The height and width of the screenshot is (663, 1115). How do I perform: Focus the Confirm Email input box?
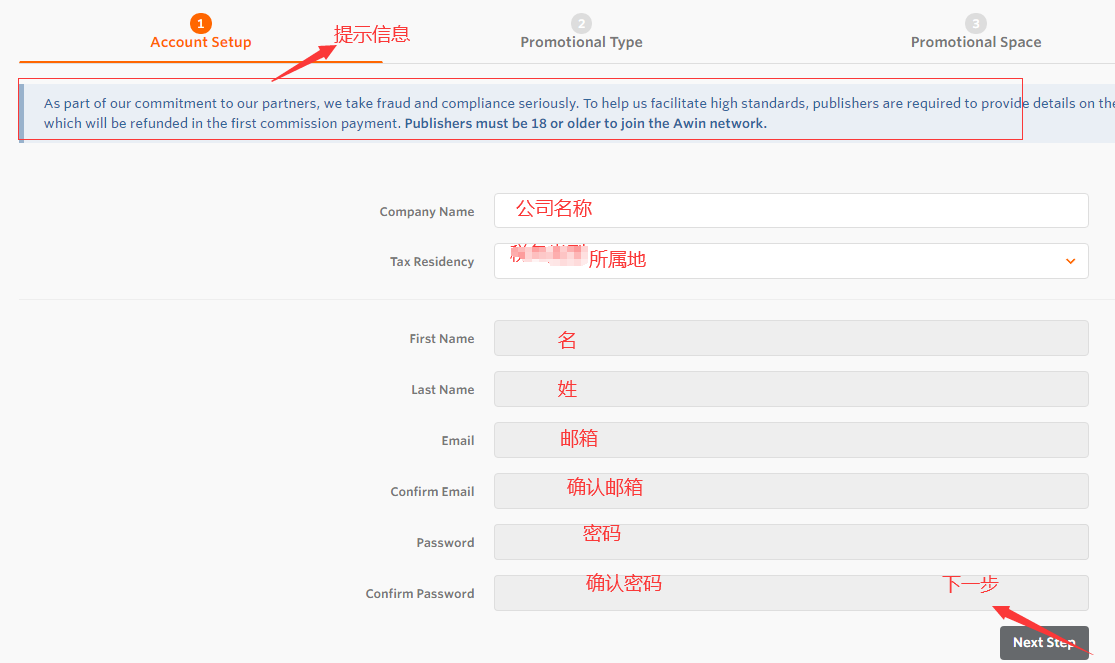(790, 491)
